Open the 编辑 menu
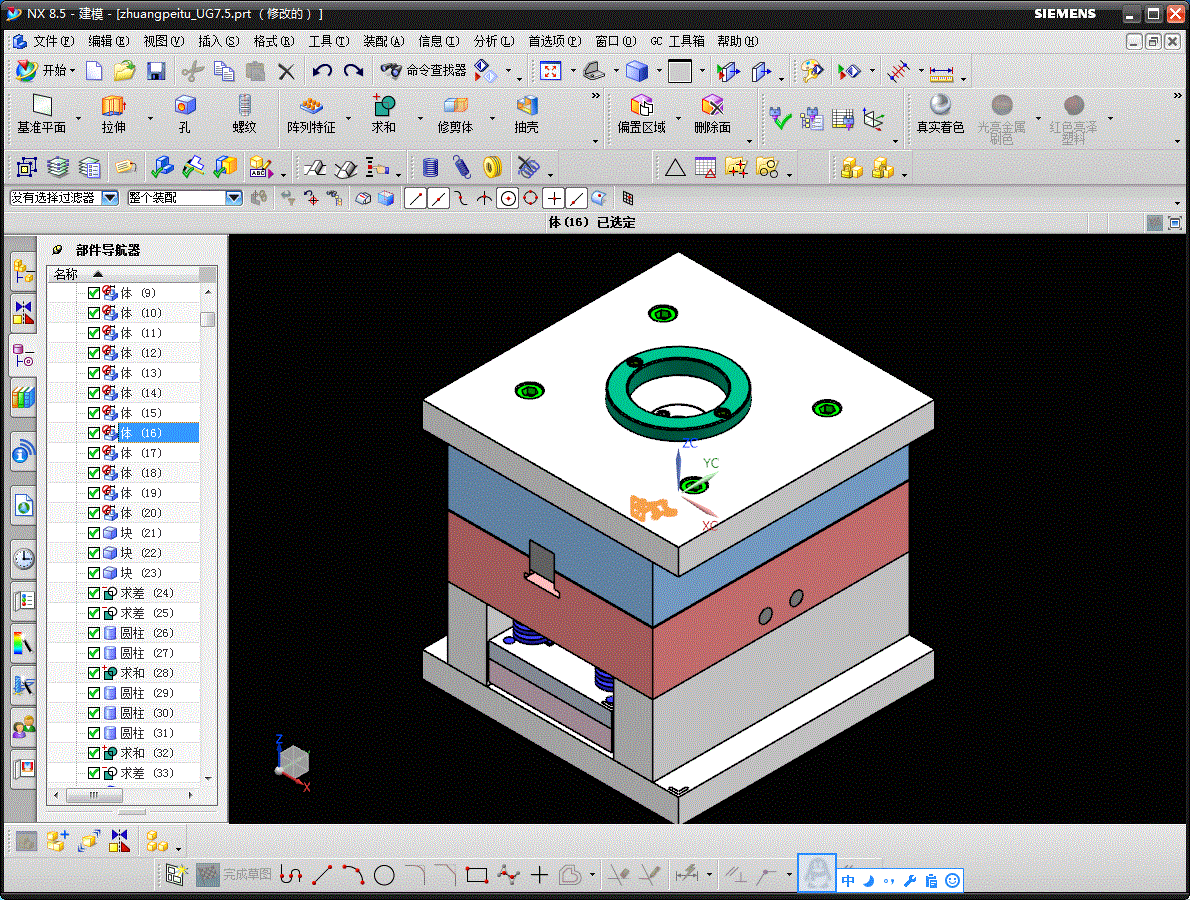This screenshot has height=900, width=1190. (x=109, y=41)
